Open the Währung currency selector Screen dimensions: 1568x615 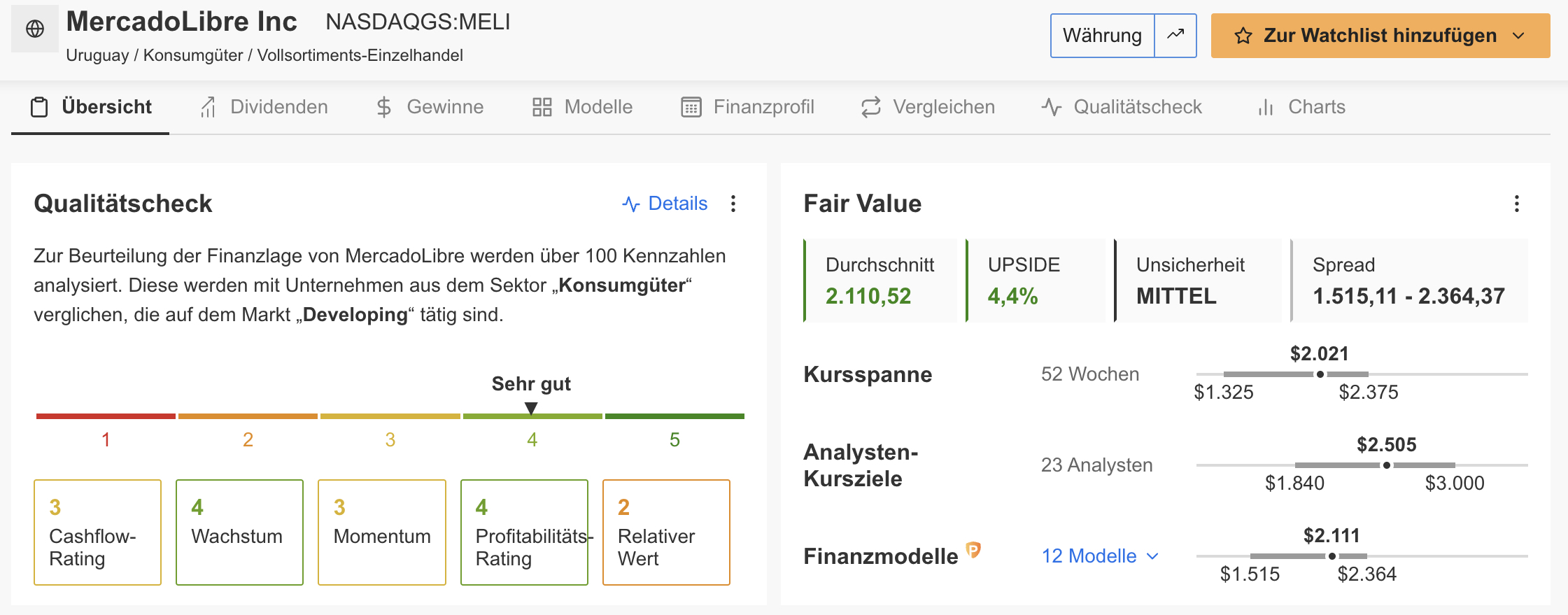click(1102, 35)
